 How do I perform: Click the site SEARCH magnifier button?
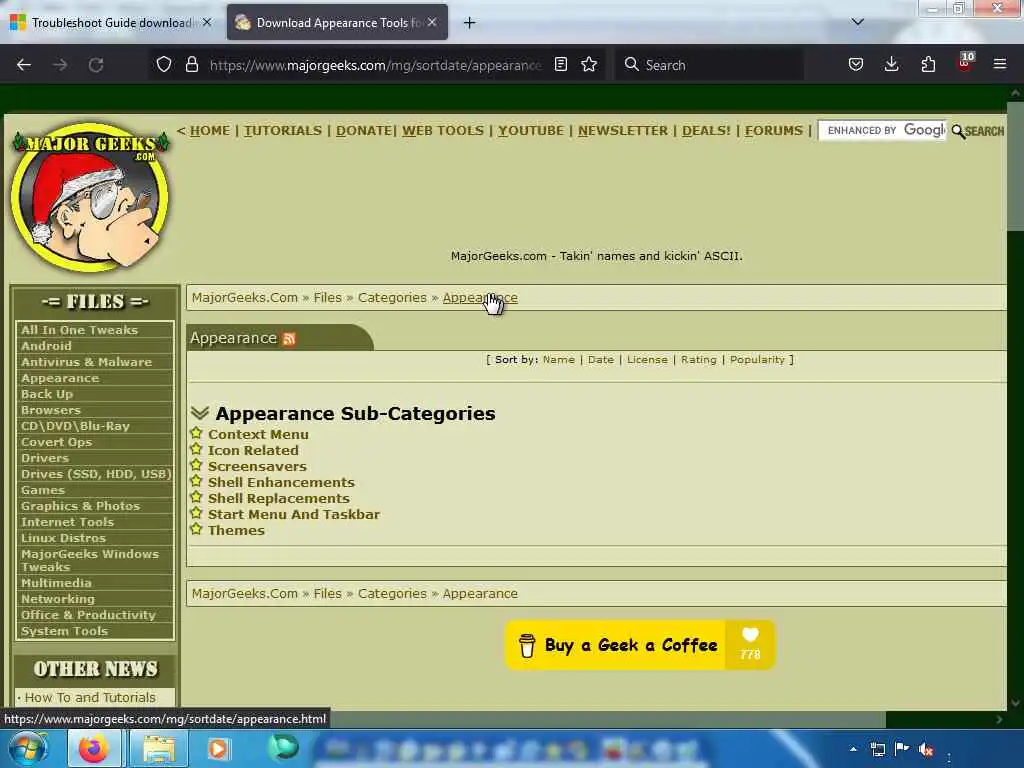tap(978, 131)
